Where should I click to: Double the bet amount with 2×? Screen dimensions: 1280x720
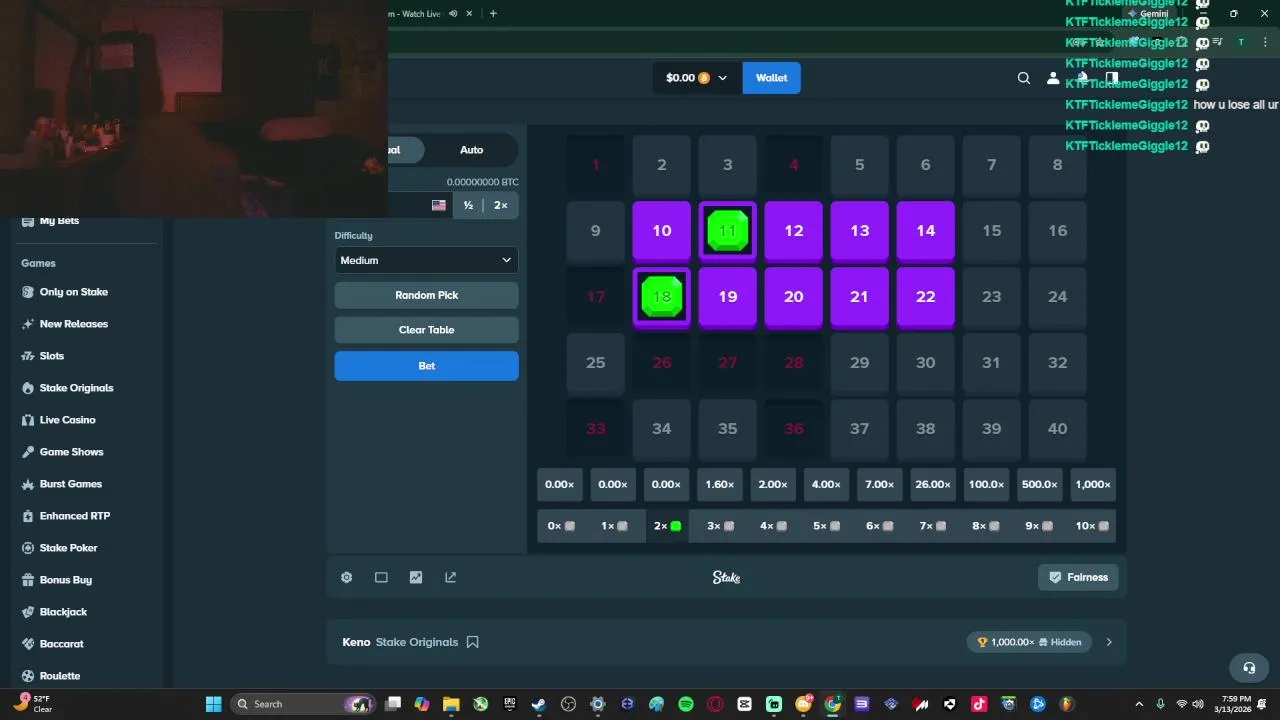tap(501, 205)
